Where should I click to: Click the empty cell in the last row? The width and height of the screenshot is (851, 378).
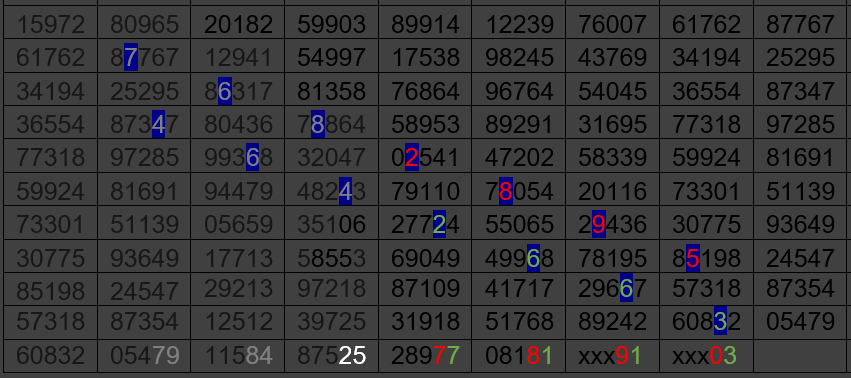(802, 356)
